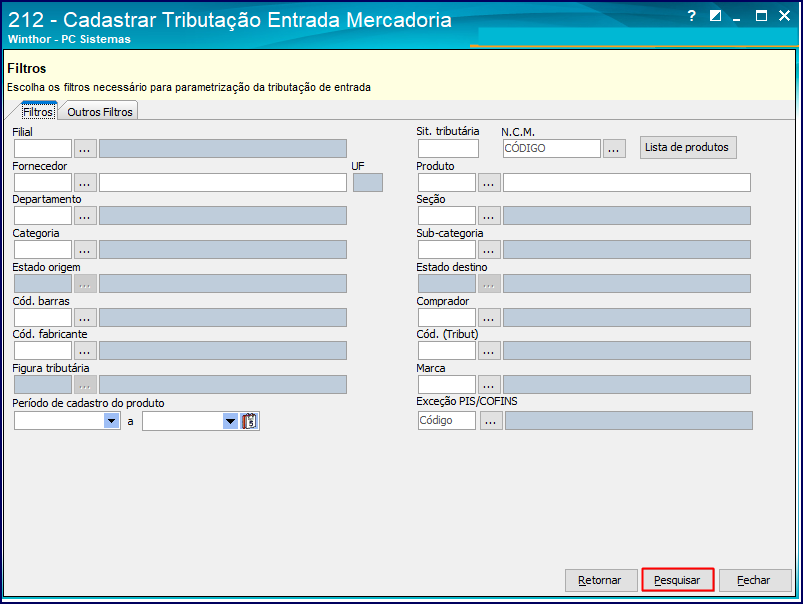Focus the Sub-categoria code field
The height and width of the screenshot is (604, 803).
point(447,249)
